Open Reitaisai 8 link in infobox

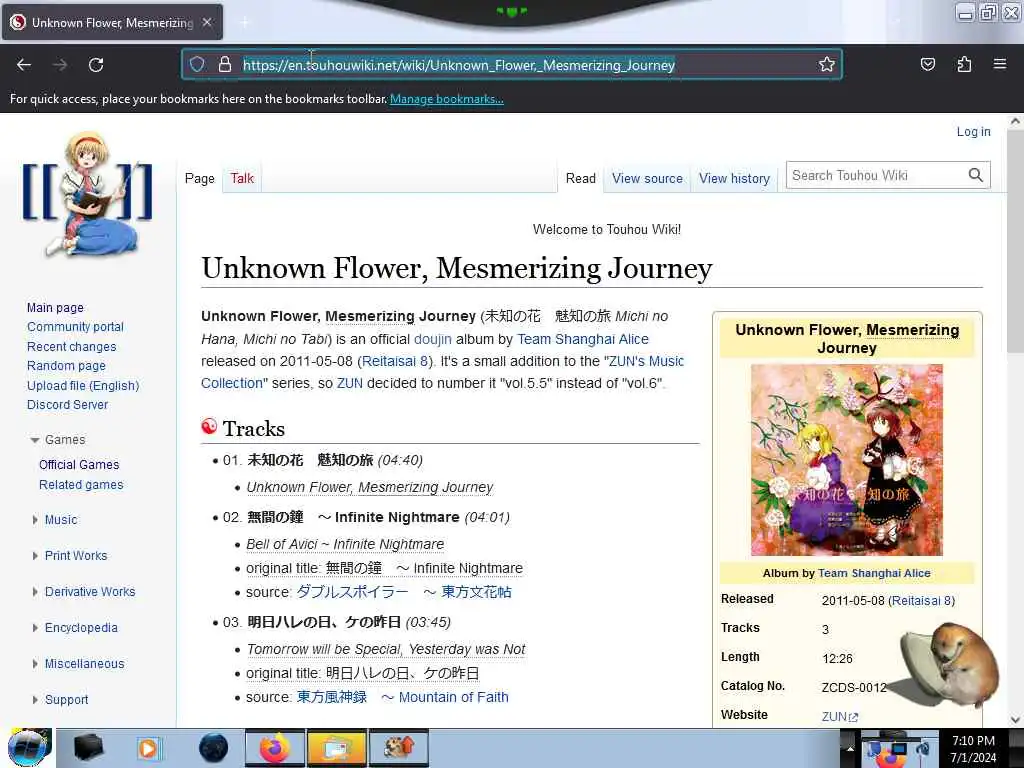921,601
